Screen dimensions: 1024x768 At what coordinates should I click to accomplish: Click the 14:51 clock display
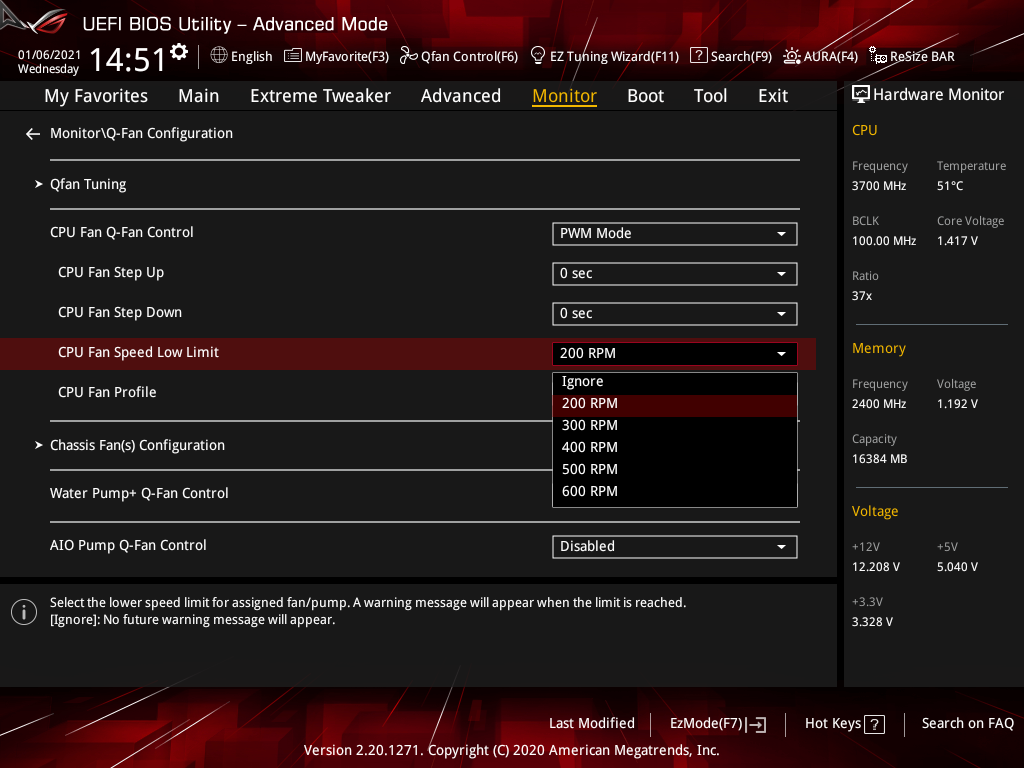(x=128, y=59)
